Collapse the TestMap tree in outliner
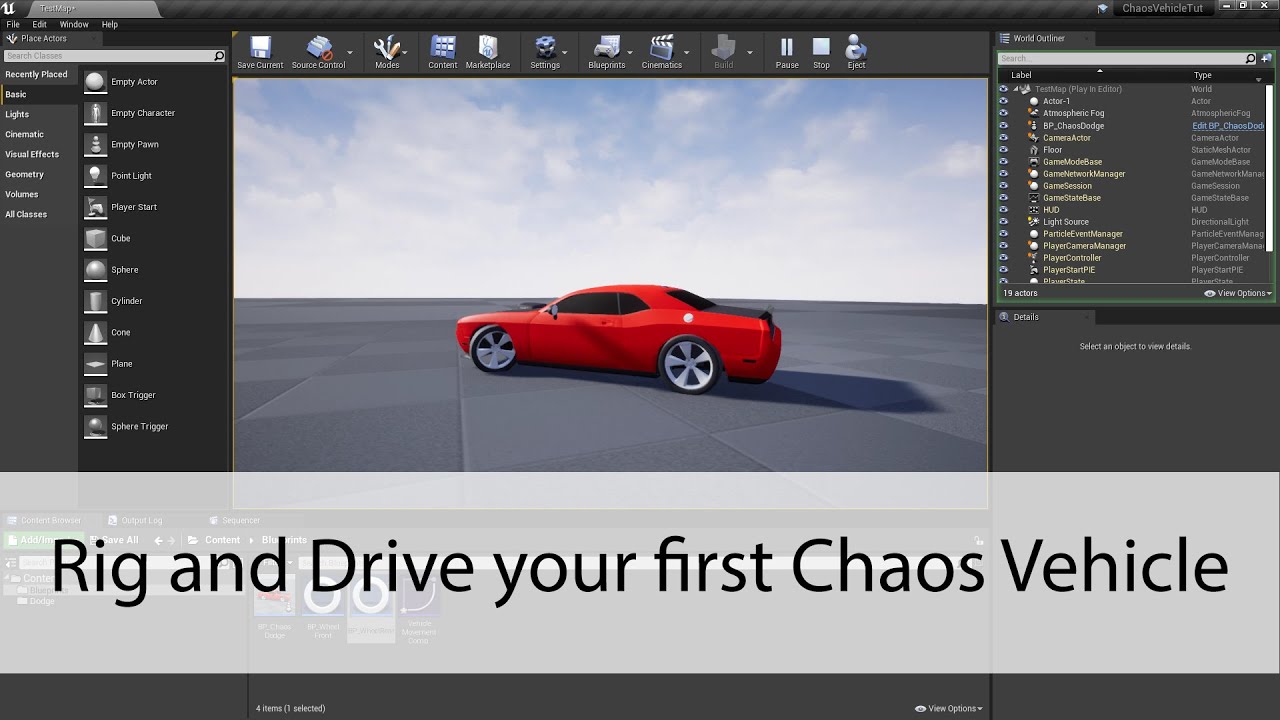This screenshot has width=1280, height=720. coord(1016,89)
